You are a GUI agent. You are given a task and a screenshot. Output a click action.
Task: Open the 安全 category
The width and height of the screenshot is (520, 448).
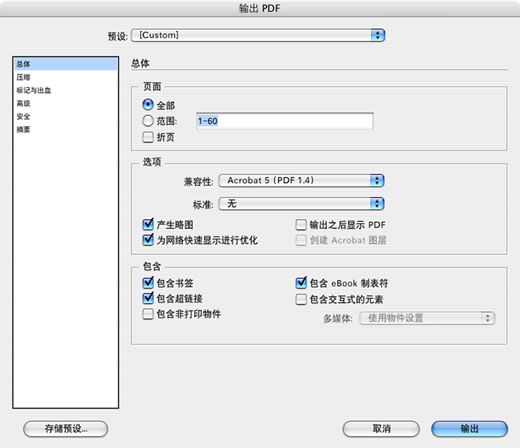66,116
